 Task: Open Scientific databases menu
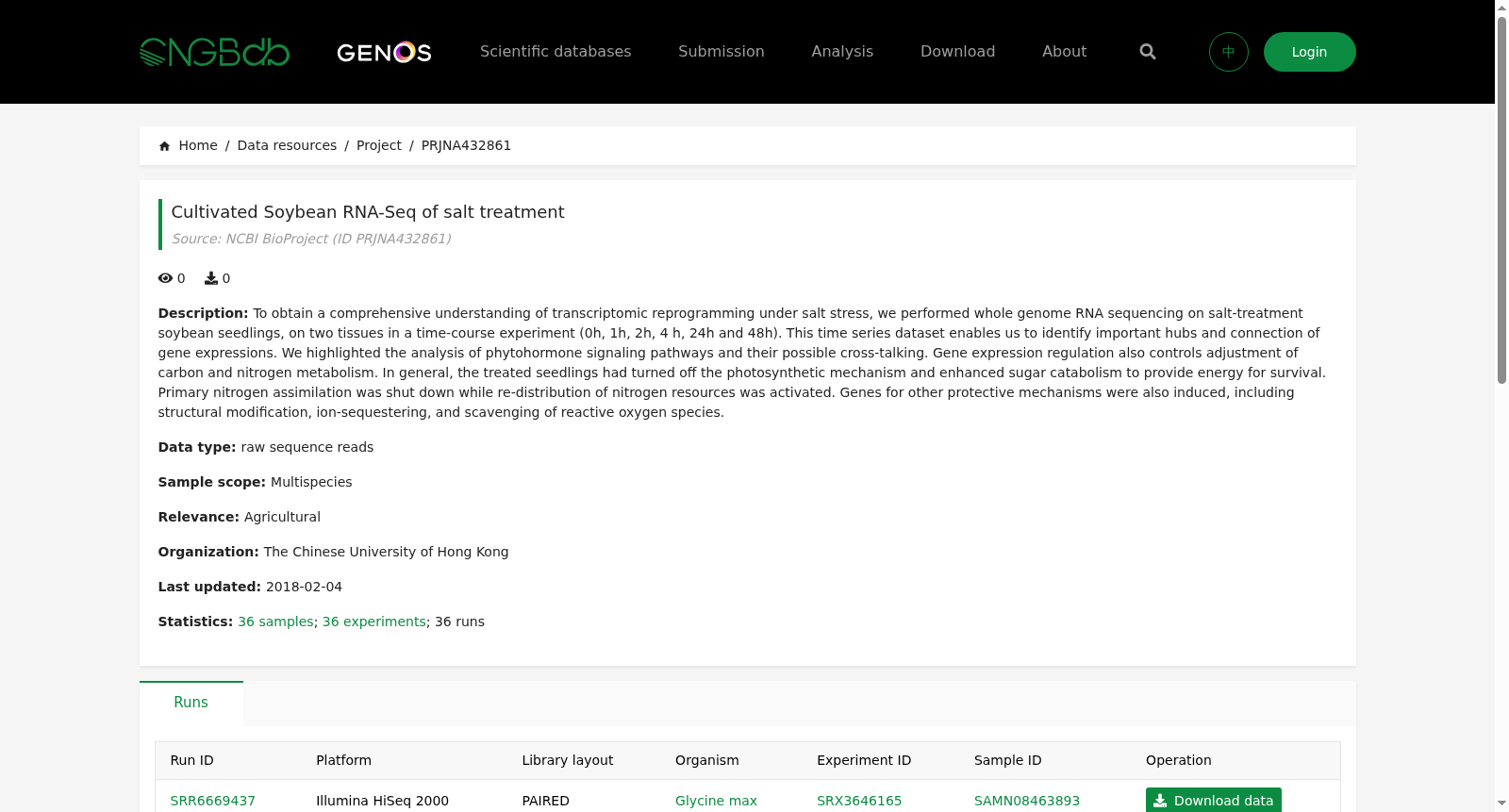coord(556,52)
